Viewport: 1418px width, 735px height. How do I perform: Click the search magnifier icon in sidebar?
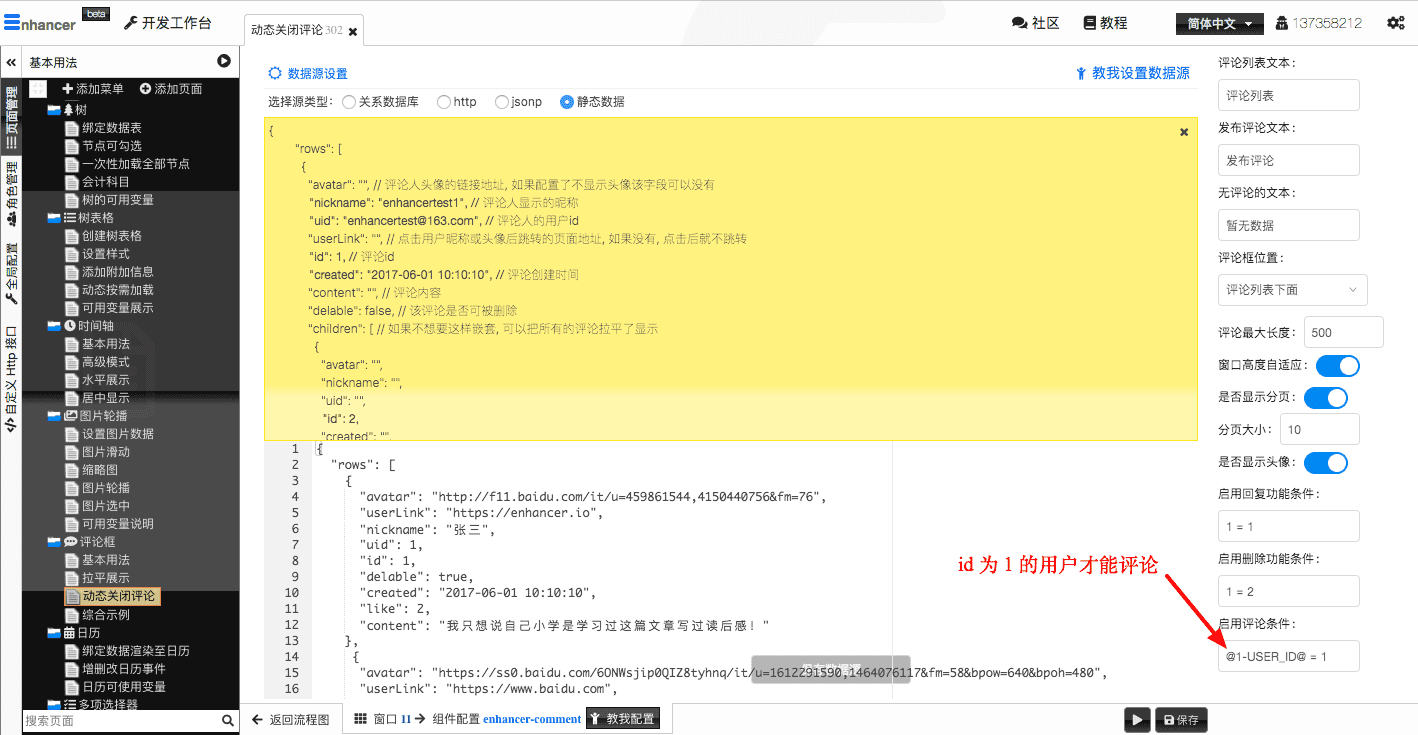(x=228, y=720)
